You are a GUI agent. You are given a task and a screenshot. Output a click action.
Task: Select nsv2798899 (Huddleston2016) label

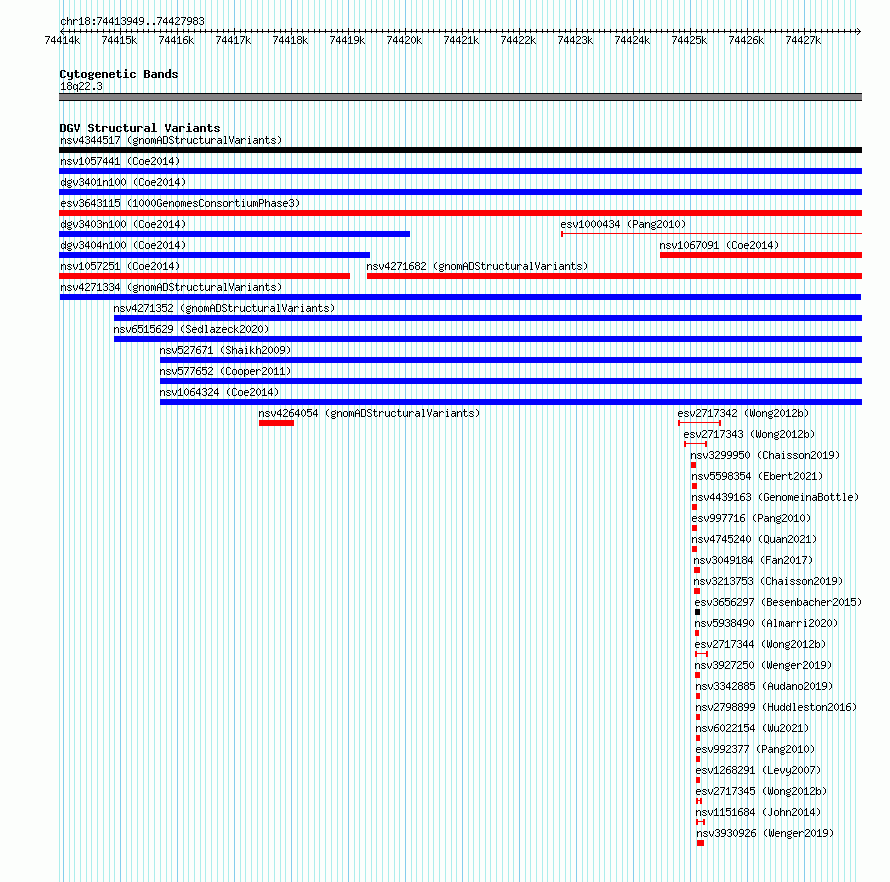click(776, 707)
